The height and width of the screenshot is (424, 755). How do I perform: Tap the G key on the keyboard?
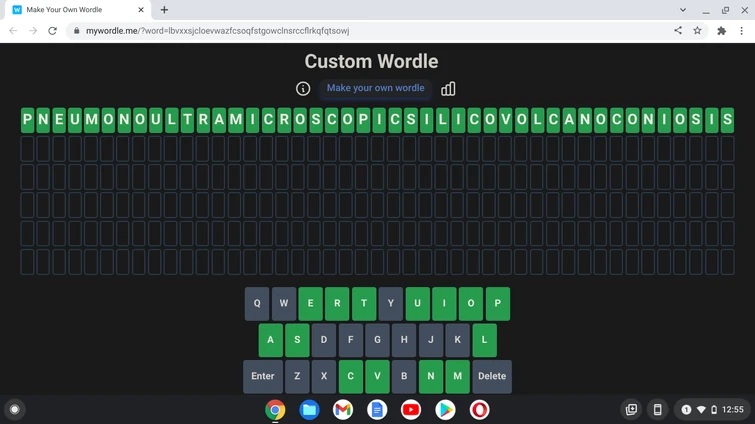click(x=378, y=340)
